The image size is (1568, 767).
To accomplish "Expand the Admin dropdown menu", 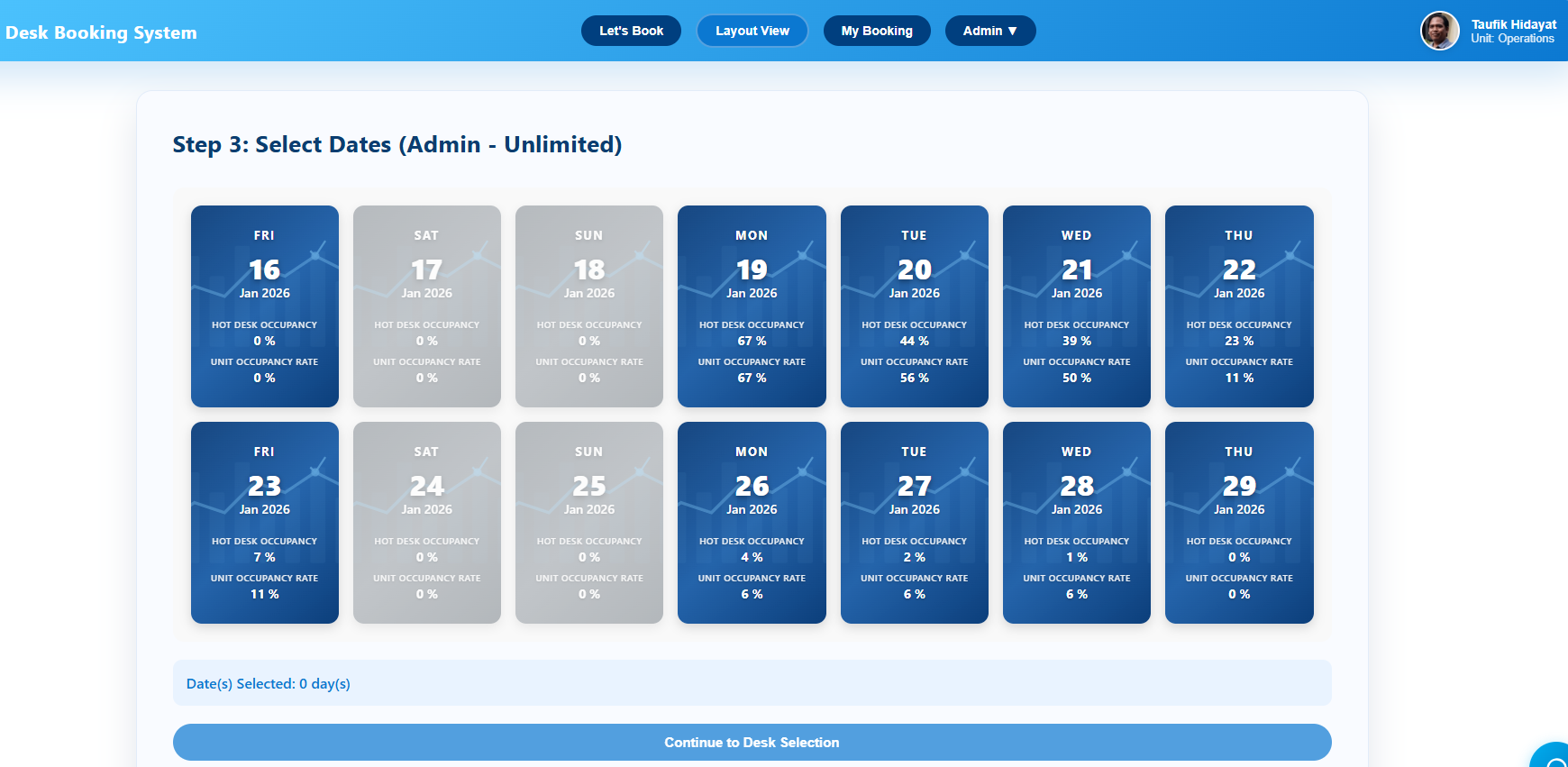I will 989,31.
